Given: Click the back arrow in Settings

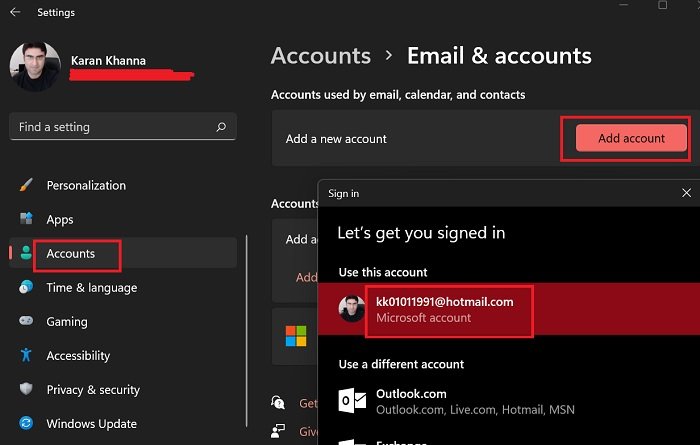Looking at the screenshot, I should coord(15,13).
